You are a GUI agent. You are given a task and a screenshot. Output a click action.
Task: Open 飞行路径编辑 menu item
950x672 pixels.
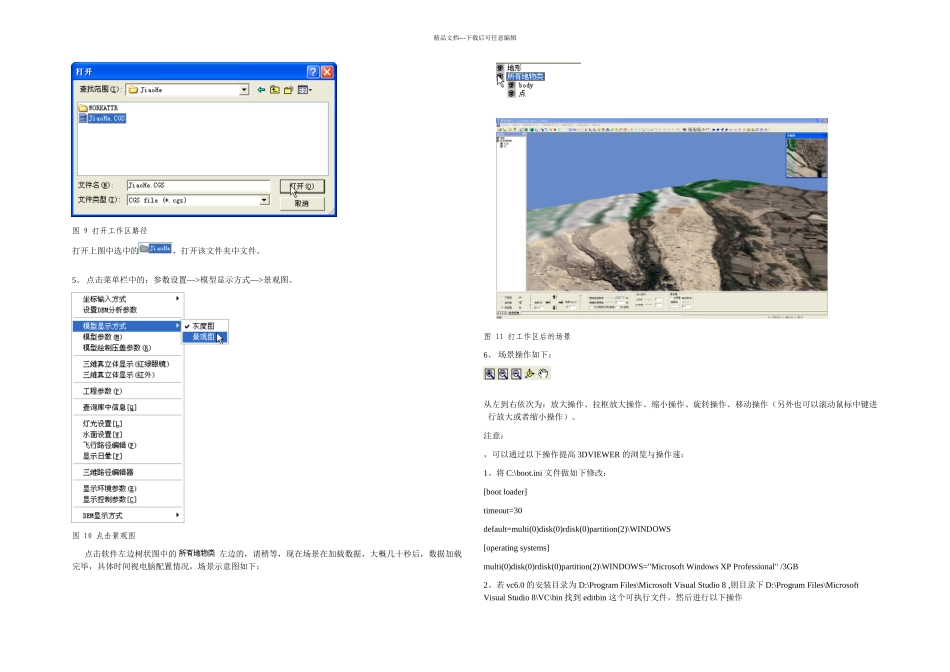tap(127, 445)
